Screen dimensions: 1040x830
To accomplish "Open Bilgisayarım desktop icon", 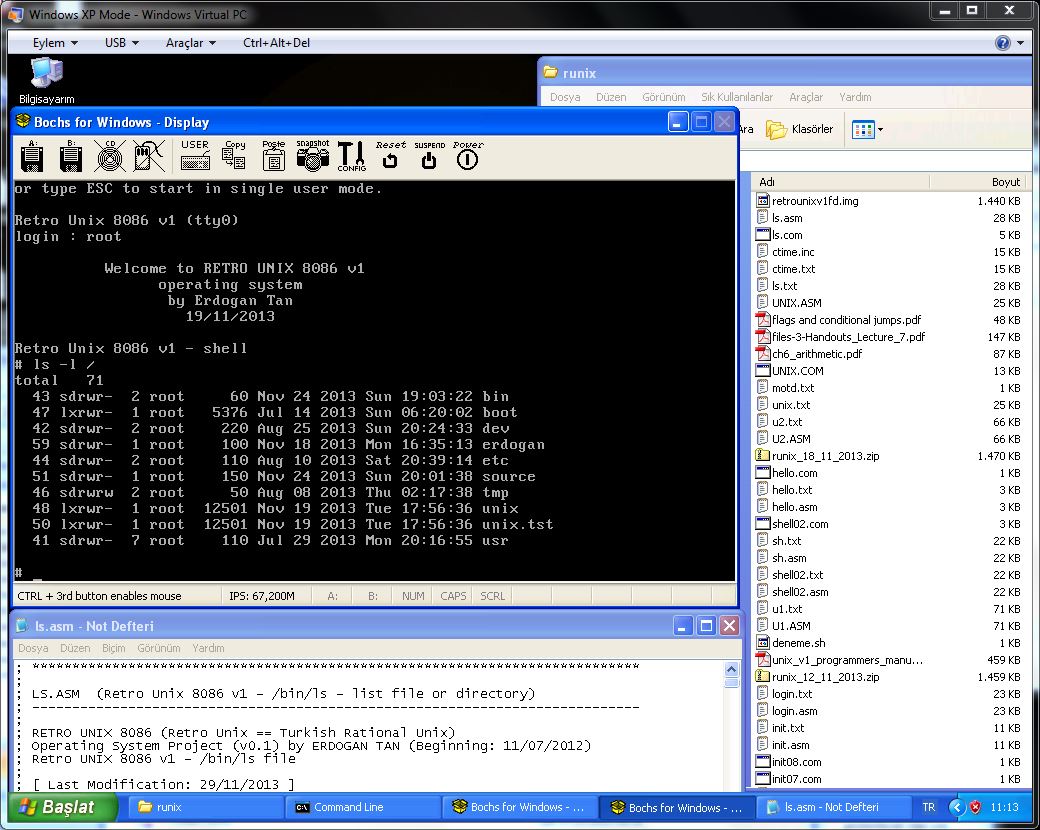I will pos(46,81).
